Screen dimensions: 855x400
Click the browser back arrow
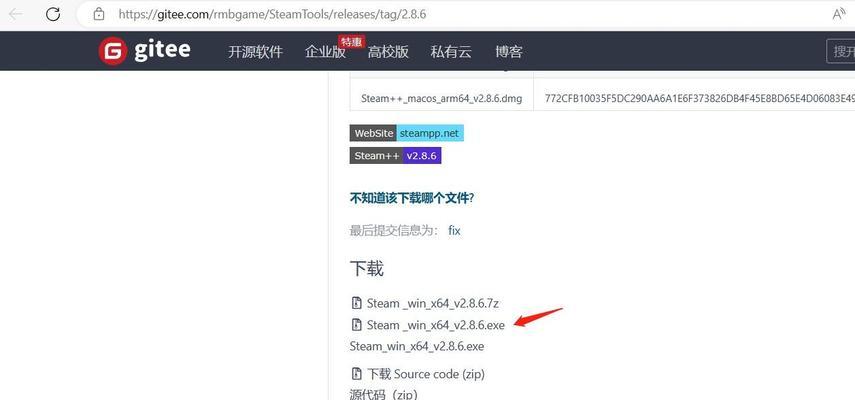15,14
